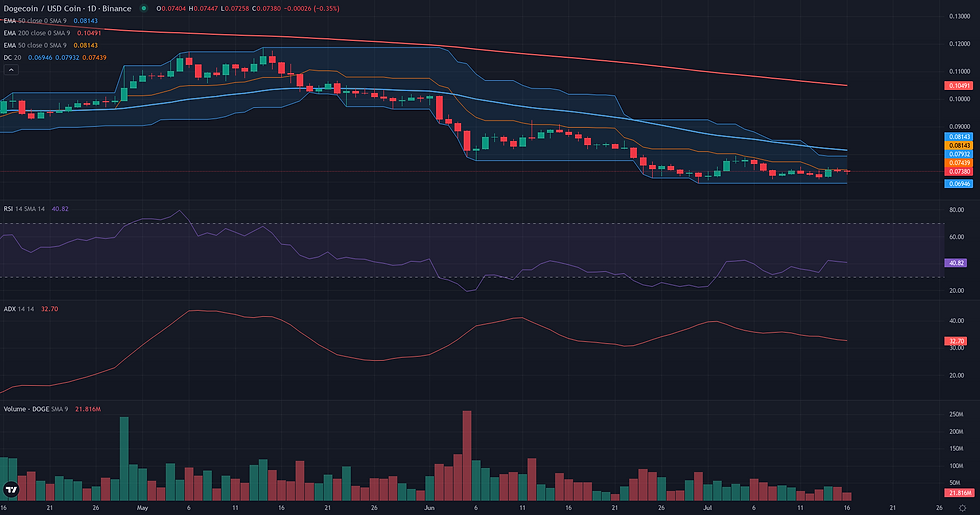Click the orange 0.07439 price axis label
Image resolution: width=980 pixels, height=515 pixels.
click(x=959, y=162)
